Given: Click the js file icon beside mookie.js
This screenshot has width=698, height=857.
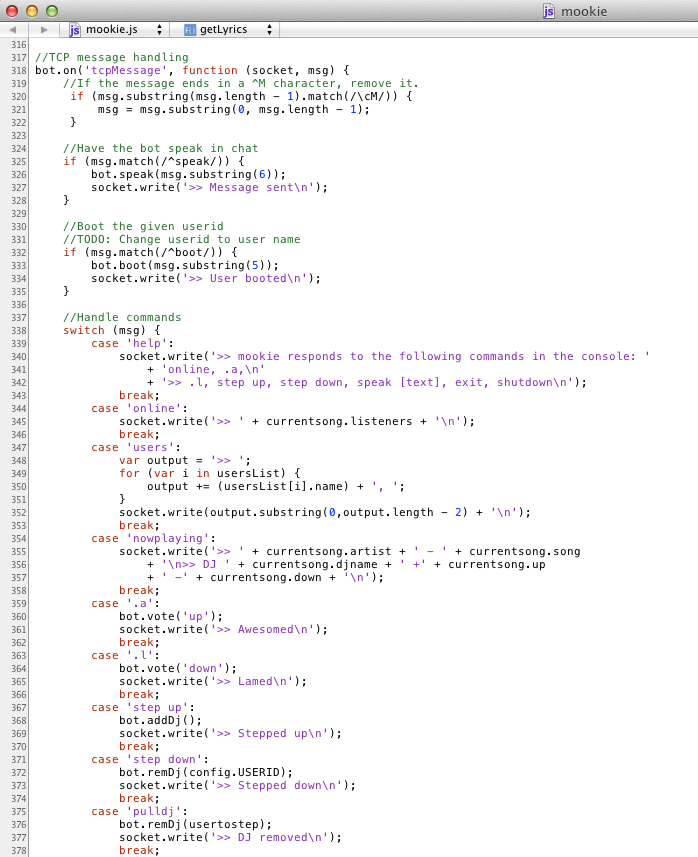Looking at the screenshot, I should click(x=74, y=30).
